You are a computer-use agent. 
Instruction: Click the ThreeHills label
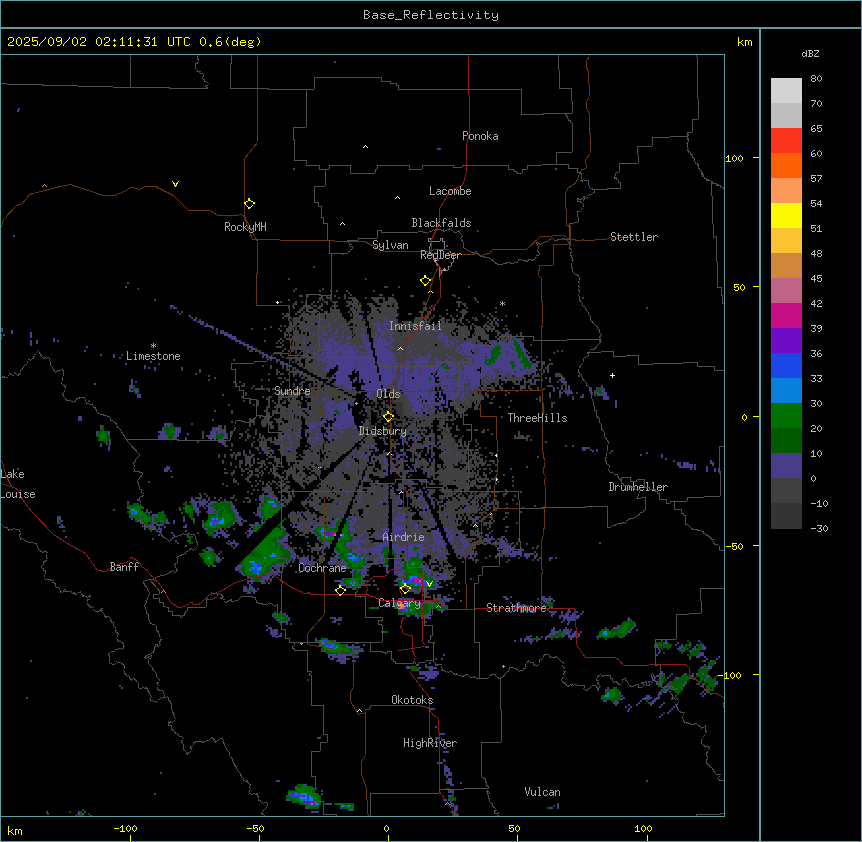click(537, 418)
